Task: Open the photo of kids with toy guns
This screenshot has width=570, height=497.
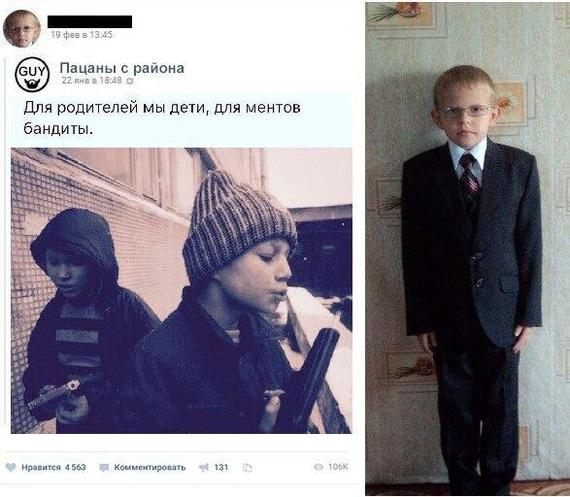Action: [181, 290]
